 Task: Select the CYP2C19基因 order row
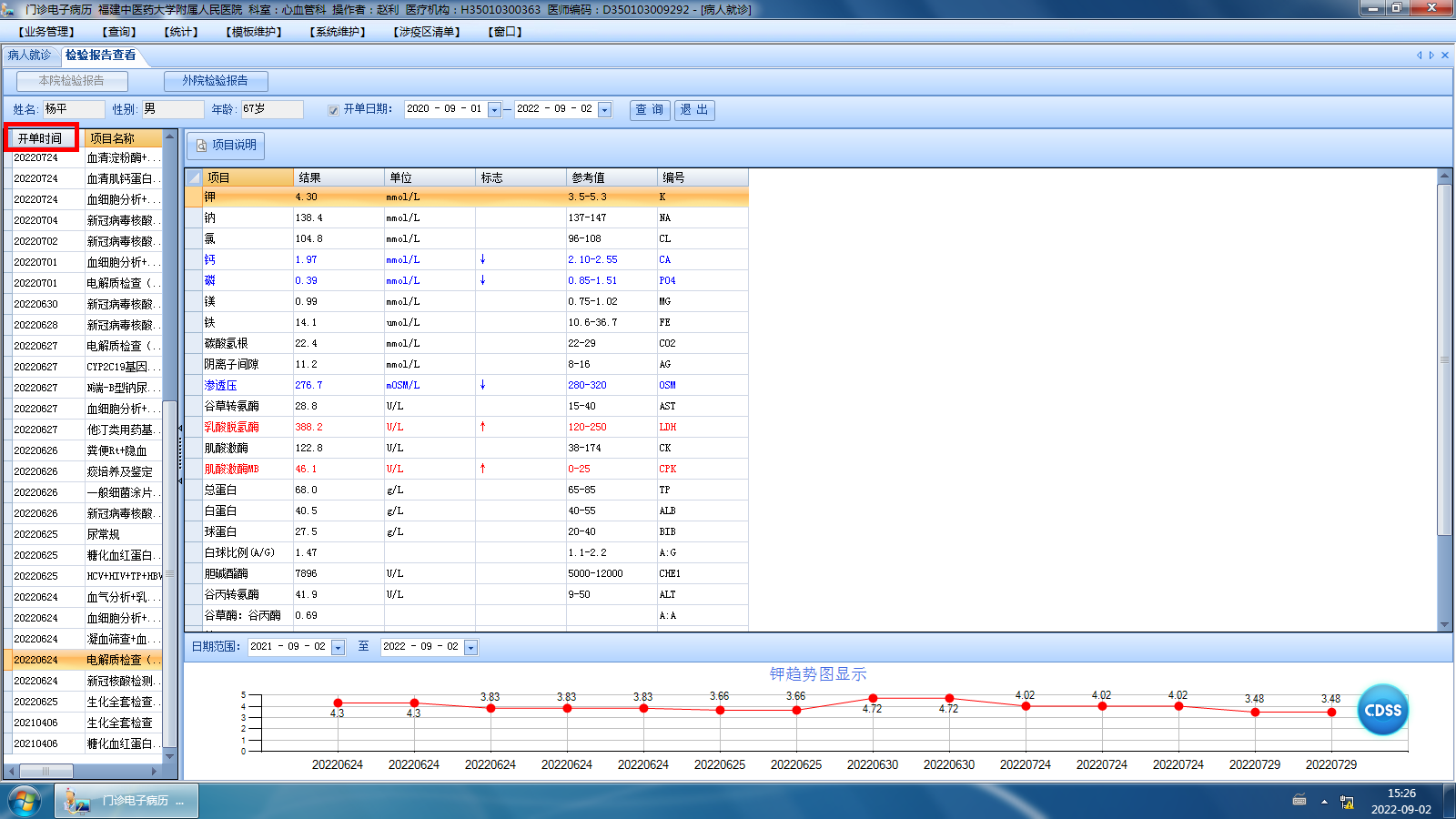[x=84, y=368]
